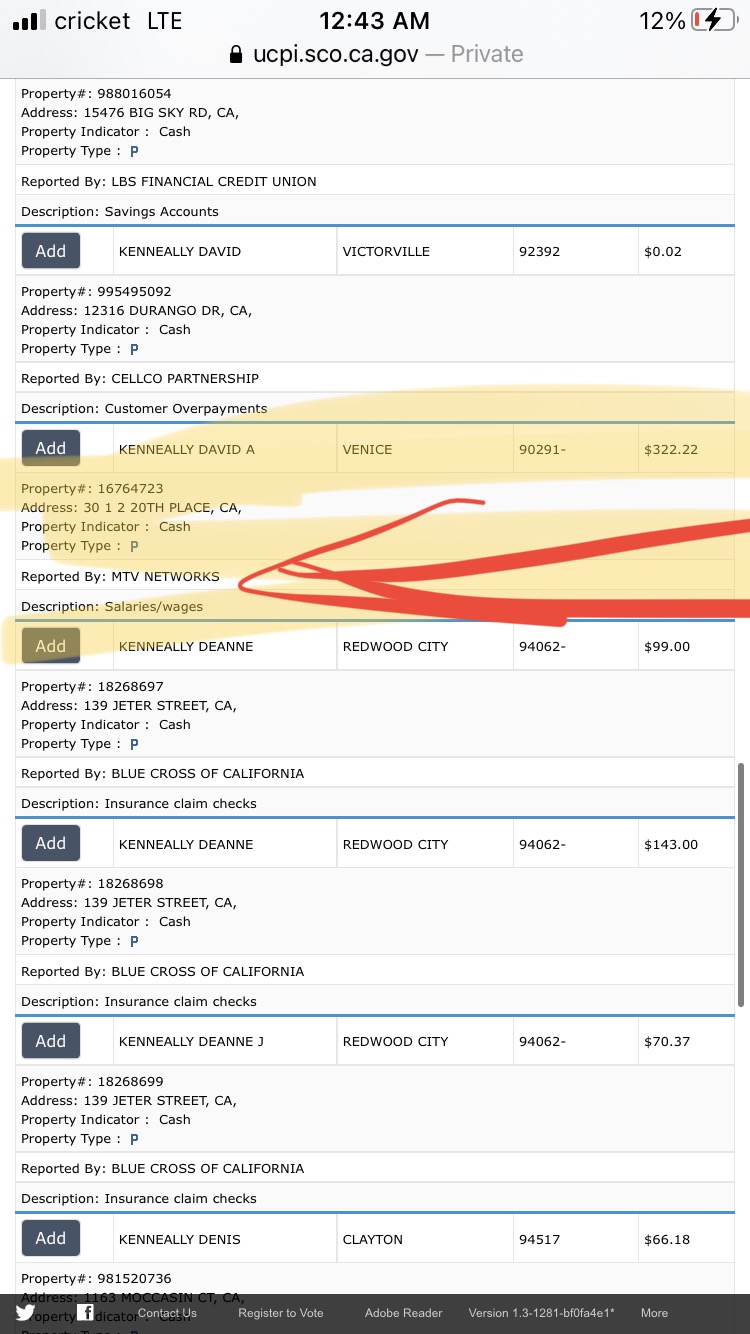Add the KENNEALLY DENIS Clayton property

click(51, 1238)
